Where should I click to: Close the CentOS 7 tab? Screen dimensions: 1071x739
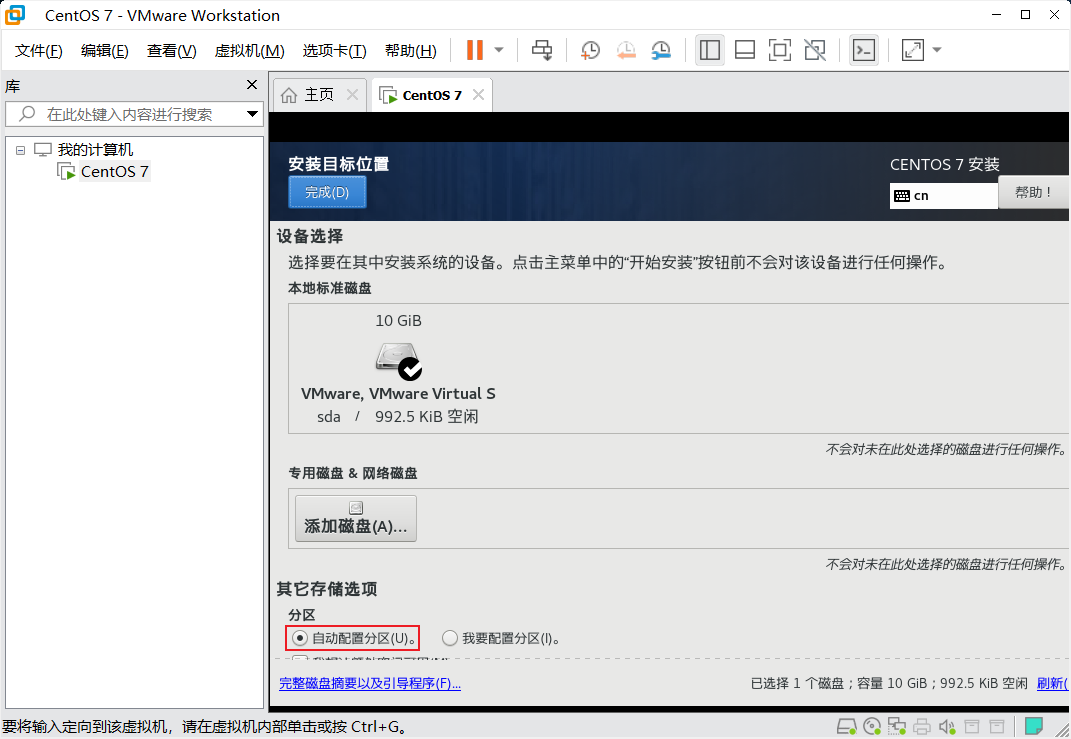click(479, 94)
